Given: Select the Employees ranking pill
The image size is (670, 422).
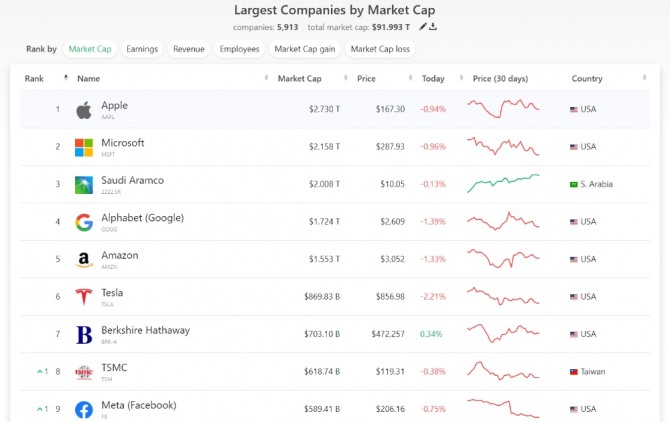Looking at the screenshot, I should (239, 48).
